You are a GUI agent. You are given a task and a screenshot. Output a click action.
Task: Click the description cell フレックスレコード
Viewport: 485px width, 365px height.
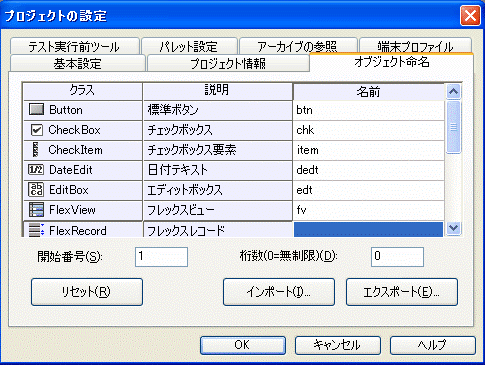(218, 230)
